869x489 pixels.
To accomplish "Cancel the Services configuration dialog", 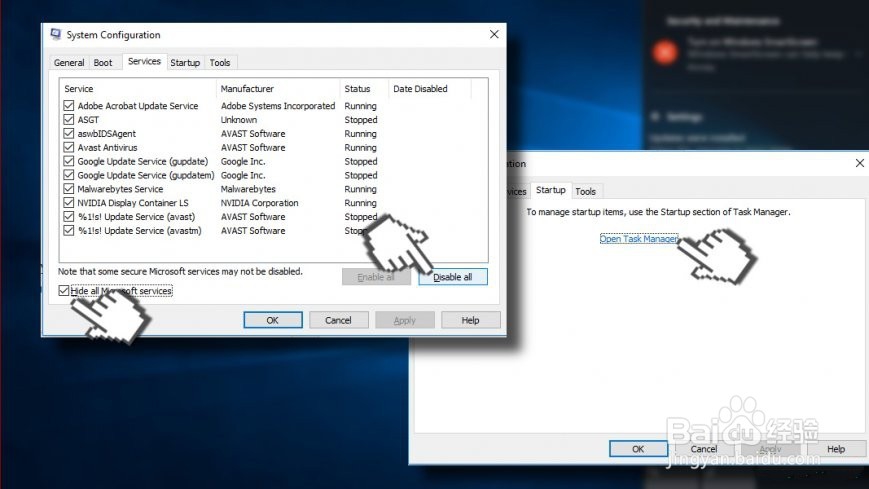I will pos(338,320).
